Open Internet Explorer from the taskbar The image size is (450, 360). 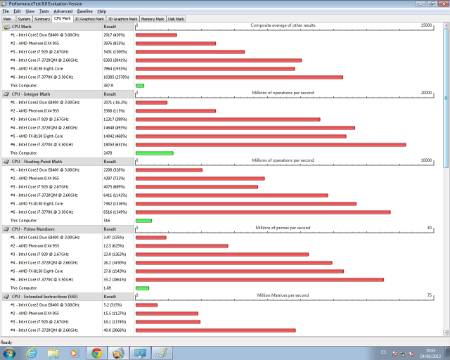tap(32, 353)
